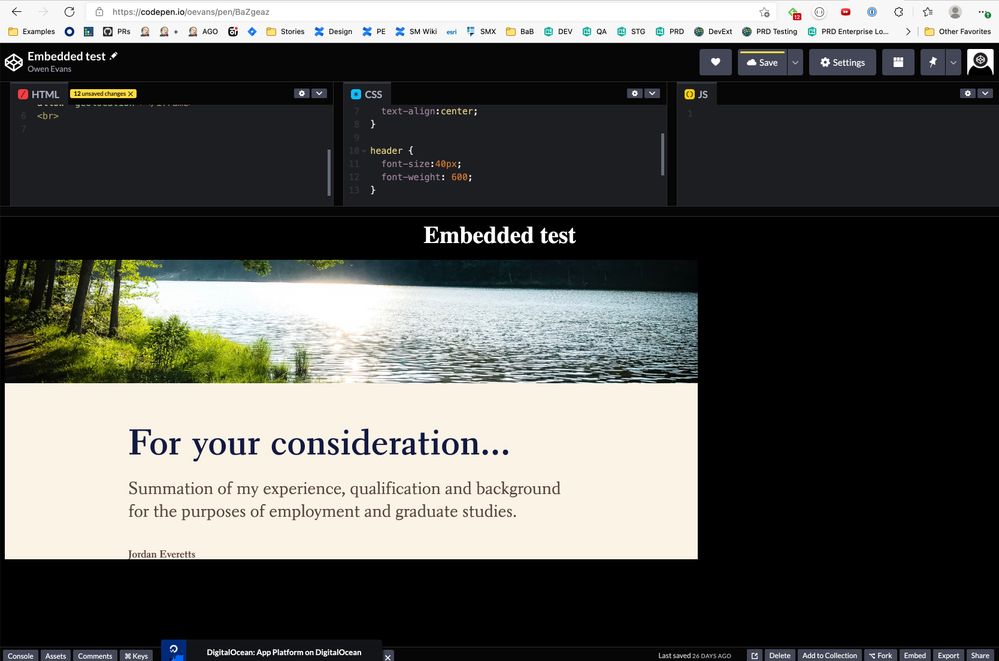Open user profile avatar menu
The width and height of the screenshot is (999, 661).
(981, 62)
